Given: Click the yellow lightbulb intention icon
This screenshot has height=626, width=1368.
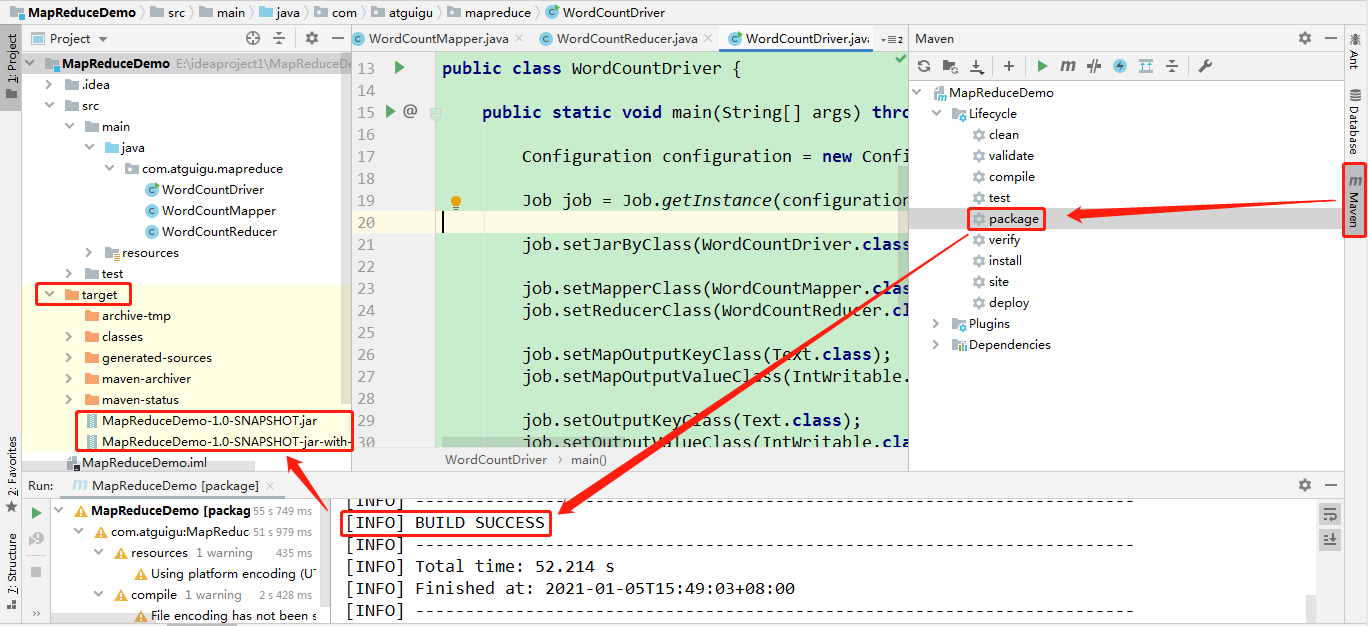Looking at the screenshot, I should coord(456,201).
